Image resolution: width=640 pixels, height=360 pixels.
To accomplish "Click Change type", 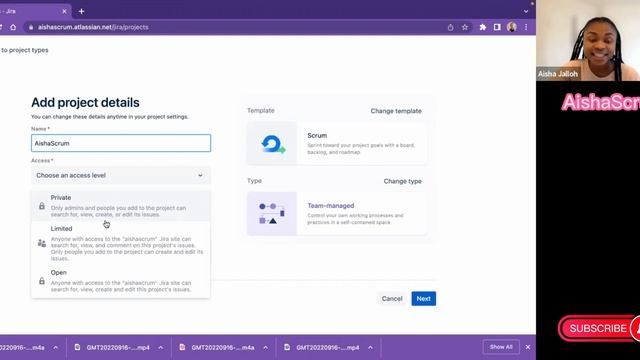I will [402, 181].
